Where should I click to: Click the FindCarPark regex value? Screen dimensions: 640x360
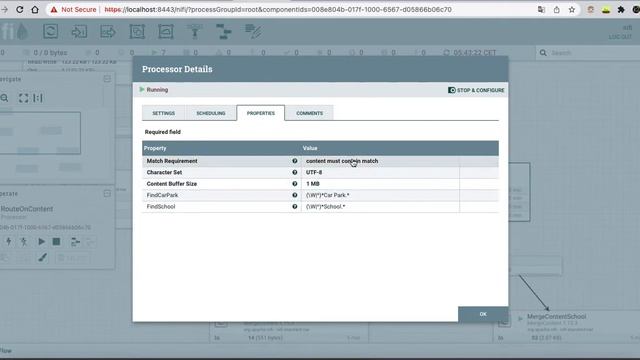[x=328, y=195]
